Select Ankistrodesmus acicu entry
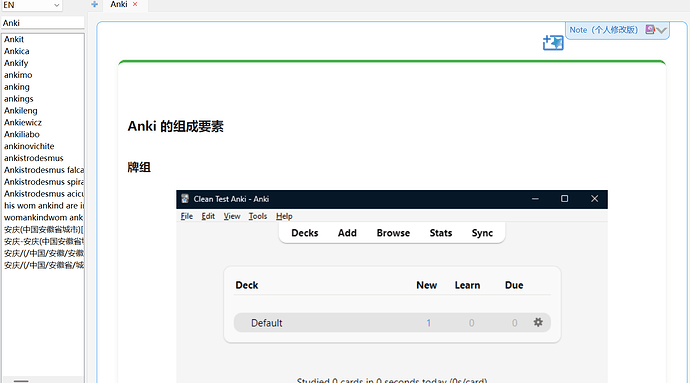 pyautogui.click(x=44, y=194)
